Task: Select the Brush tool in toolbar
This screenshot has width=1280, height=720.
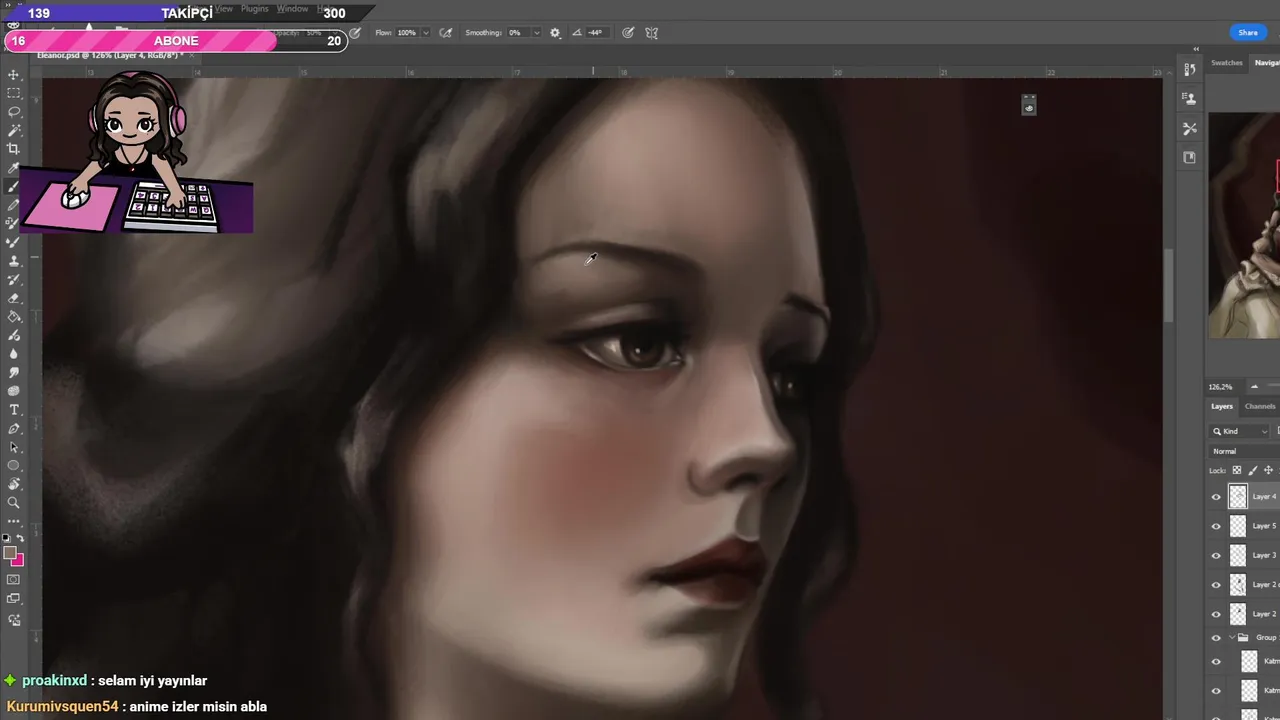Action: click(x=14, y=187)
